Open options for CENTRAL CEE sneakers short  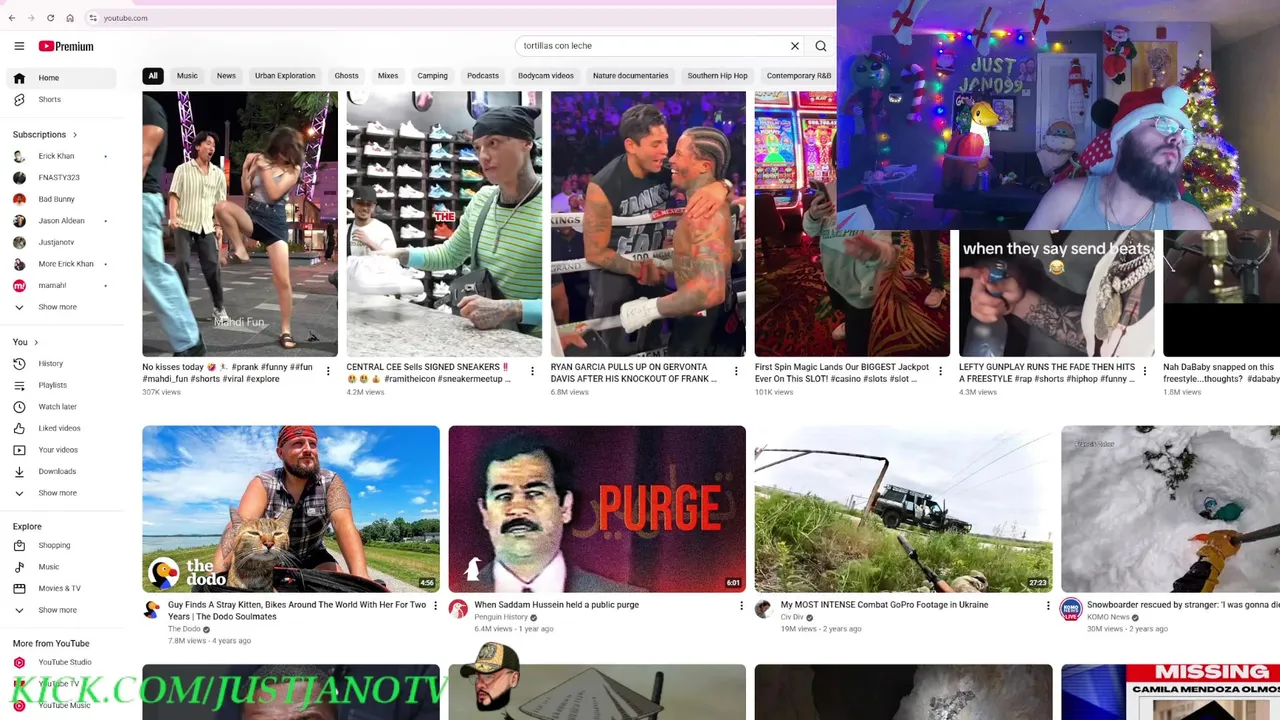click(x=532, y=371)
